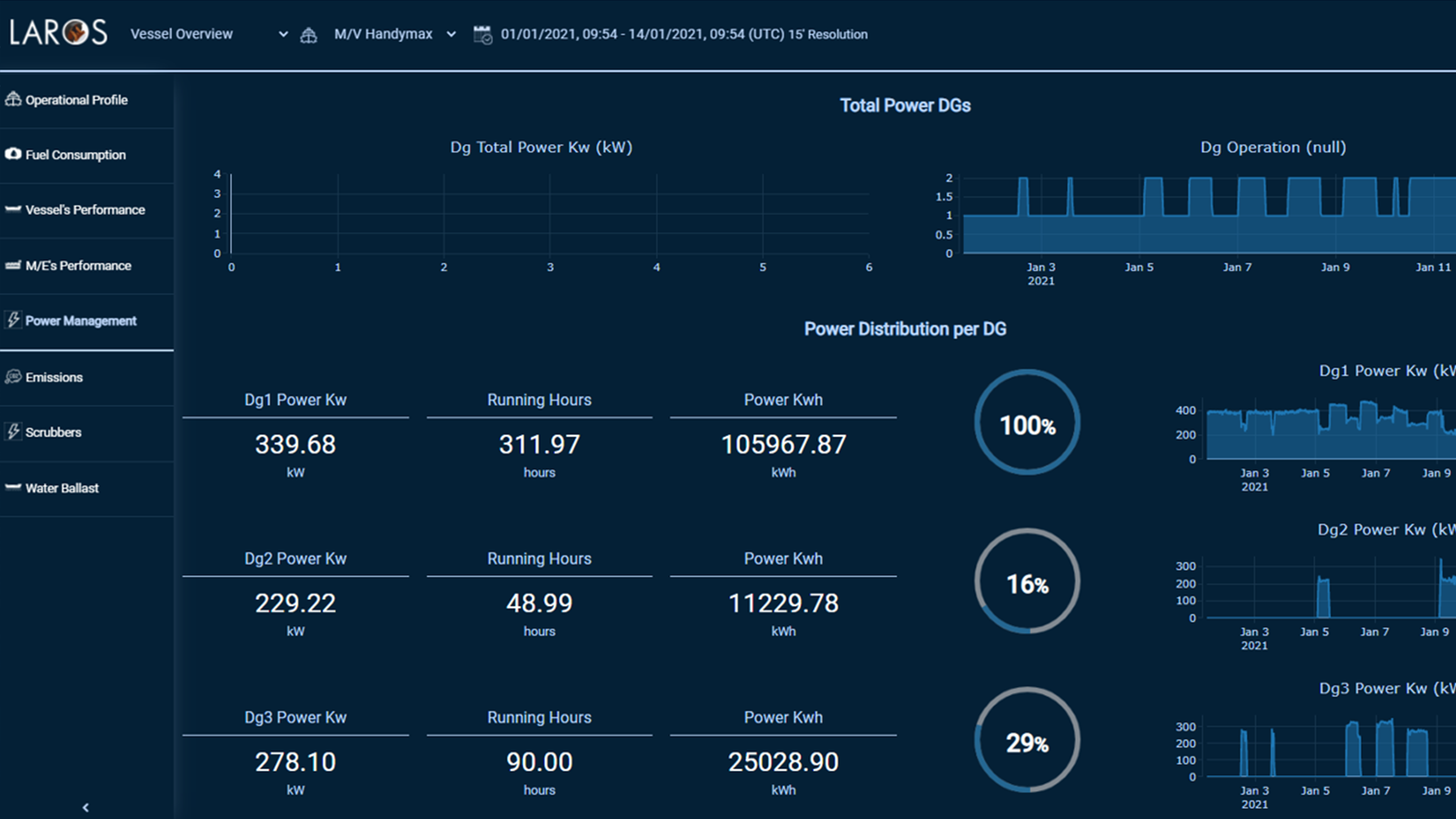Click the Scrubbers lightning bolt icon
Viewport: 1456px width, 819px height.
point(13,431)
